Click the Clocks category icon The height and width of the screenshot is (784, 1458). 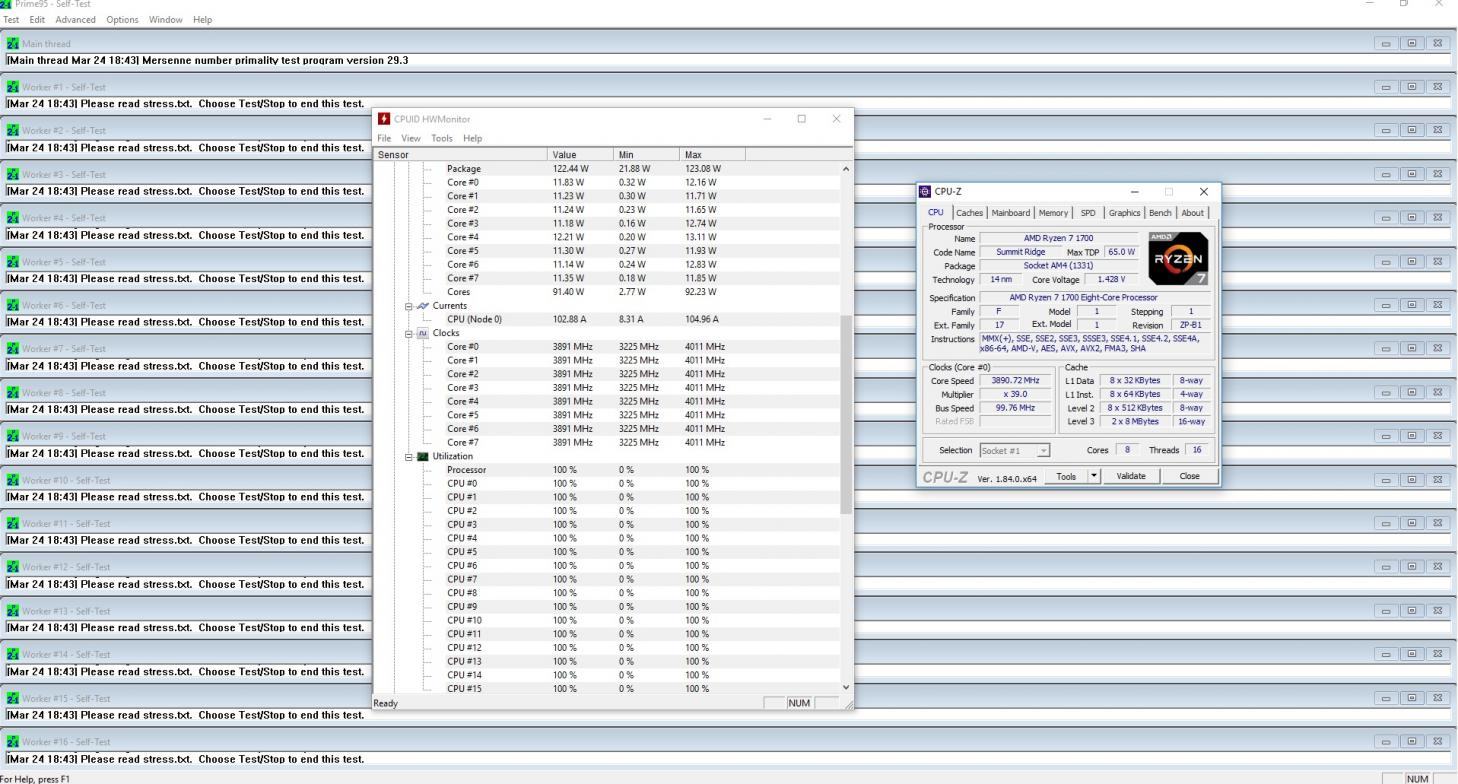tap(423, 333)
